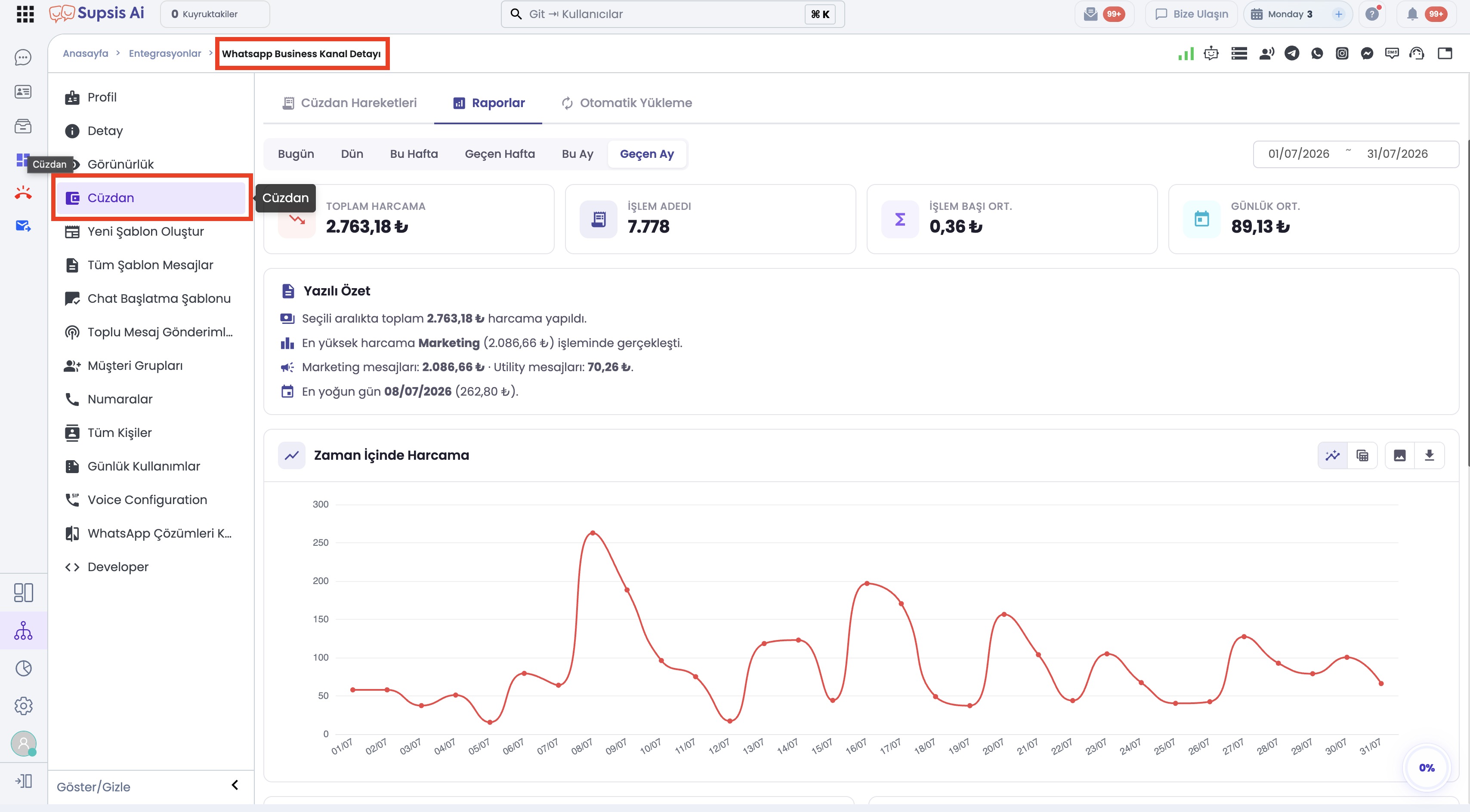Expand the left sidebar panel arrow
Image resolution: width=1470 pixels, height=812 pixels.
pyautogui.click(x=23, y=781)
